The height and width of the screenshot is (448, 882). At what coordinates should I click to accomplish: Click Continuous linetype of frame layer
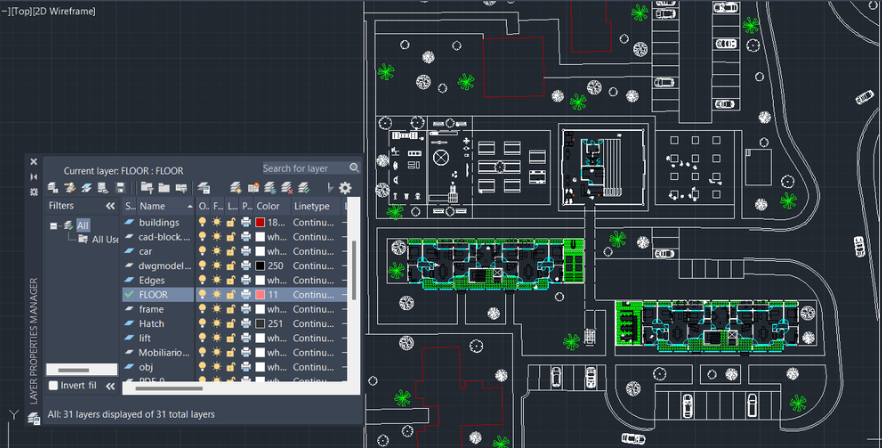313,309
